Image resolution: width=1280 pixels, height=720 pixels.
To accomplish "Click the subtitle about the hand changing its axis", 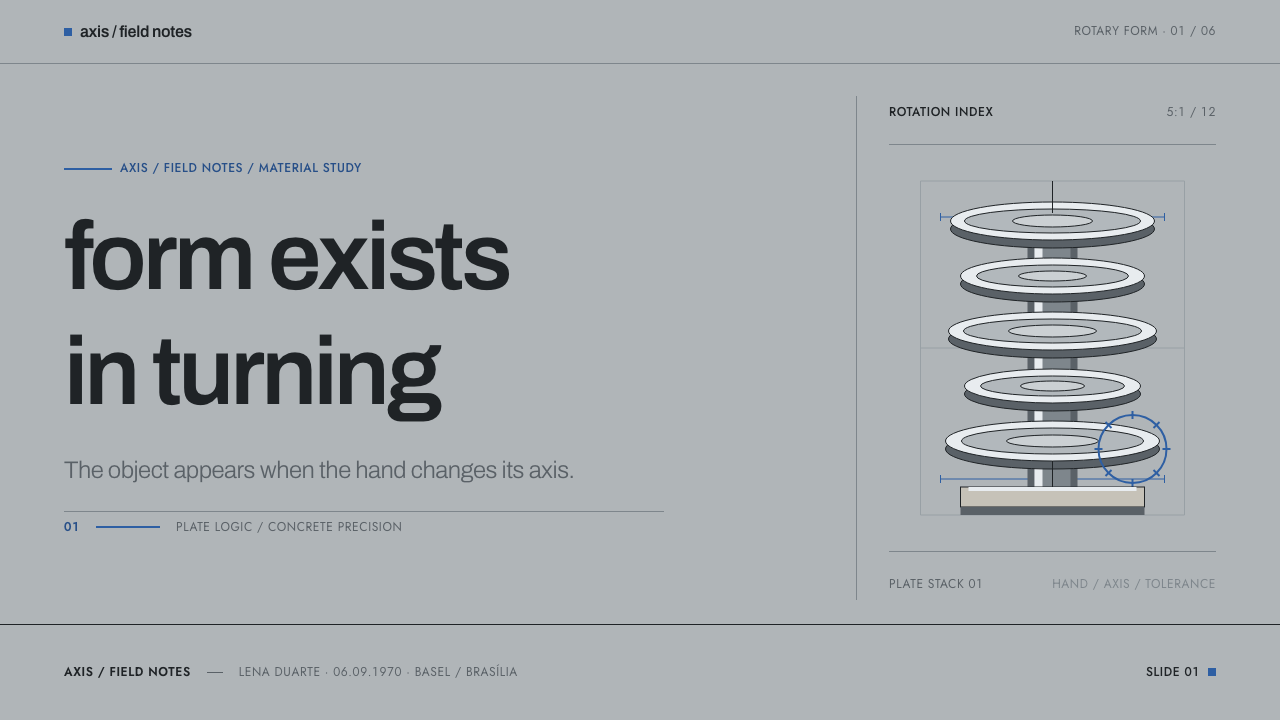I will pos(319,470).
